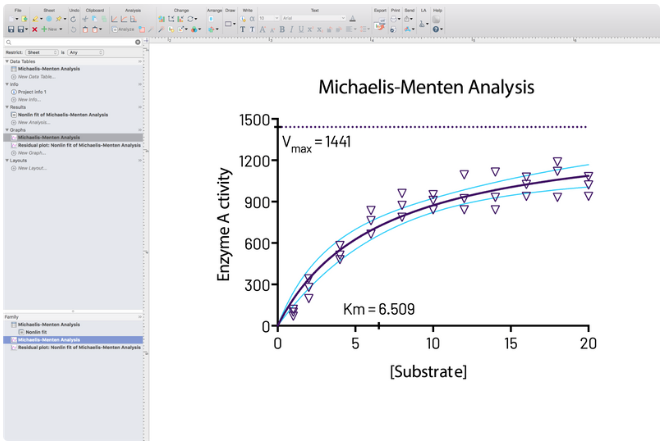Click the green plus New sheet button
Image resolution: width=664 pixels, height=445 pixels.
pyautogui.click(x=52, y=29)
